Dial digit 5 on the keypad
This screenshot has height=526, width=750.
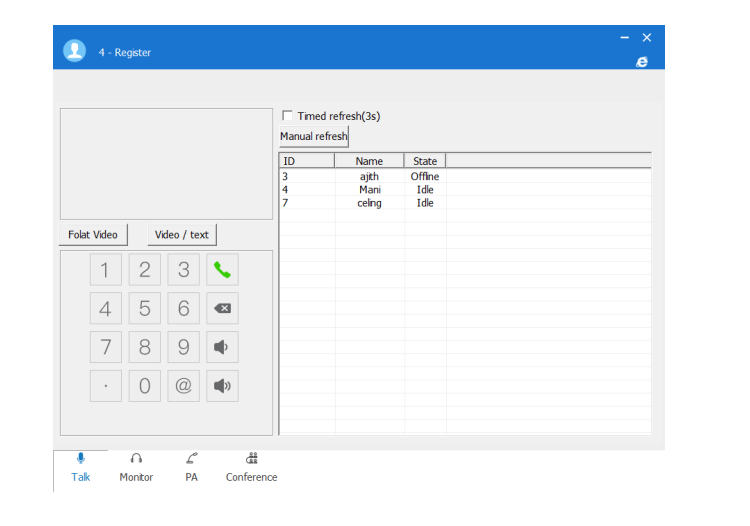(144, 309)
